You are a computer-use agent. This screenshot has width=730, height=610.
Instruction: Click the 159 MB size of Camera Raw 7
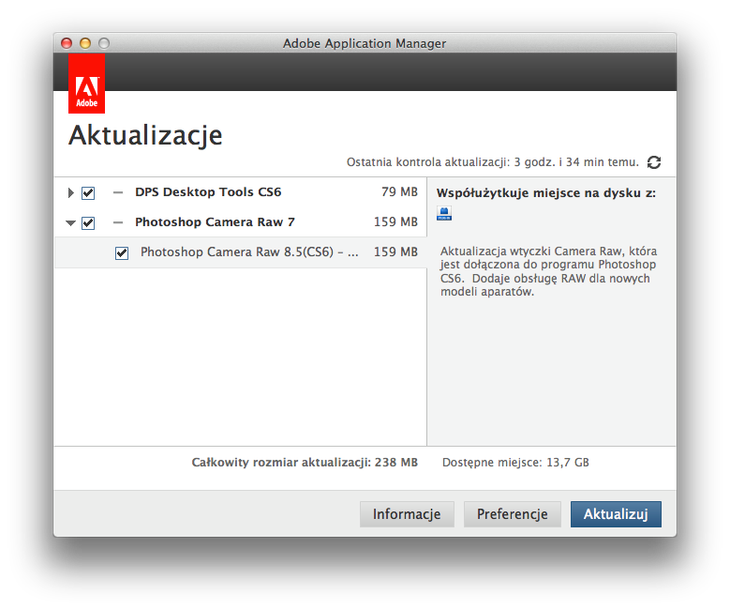pos(396,222)
